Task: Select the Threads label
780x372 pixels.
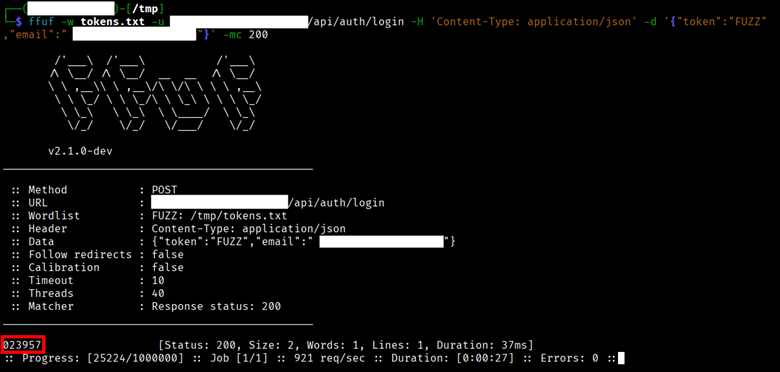Action: click(51, 293)
